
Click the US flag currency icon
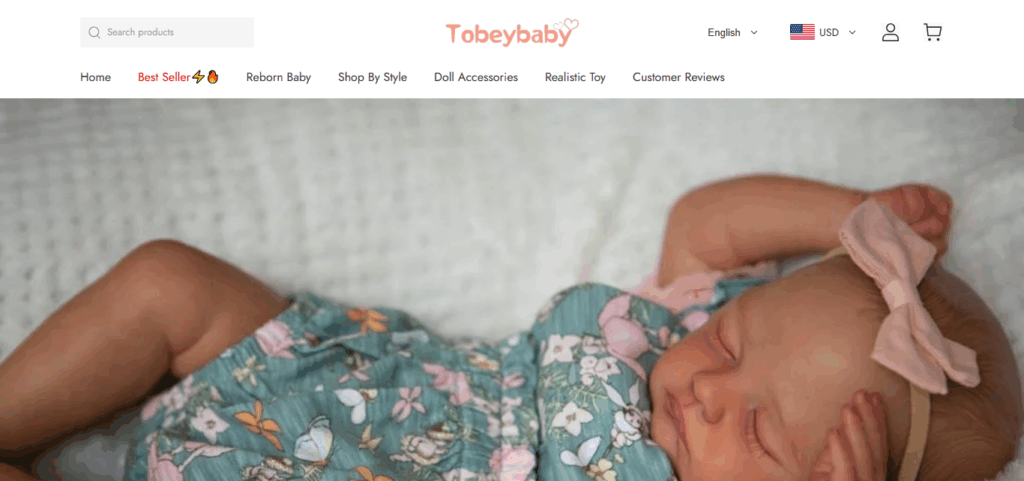802,32
